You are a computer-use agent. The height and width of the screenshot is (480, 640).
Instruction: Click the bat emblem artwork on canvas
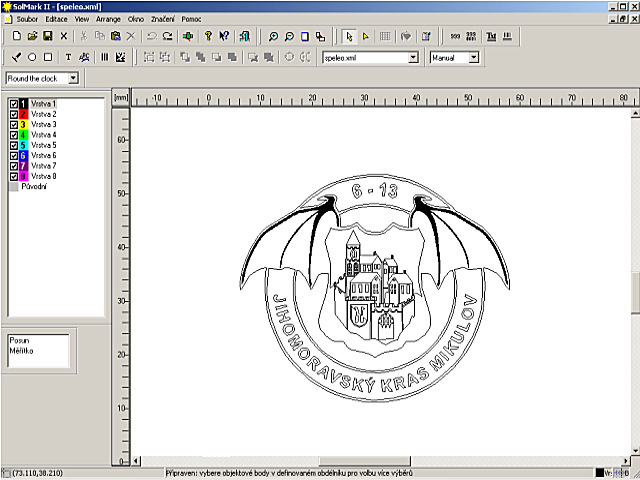pyautogui.click(x=375, y=288)
